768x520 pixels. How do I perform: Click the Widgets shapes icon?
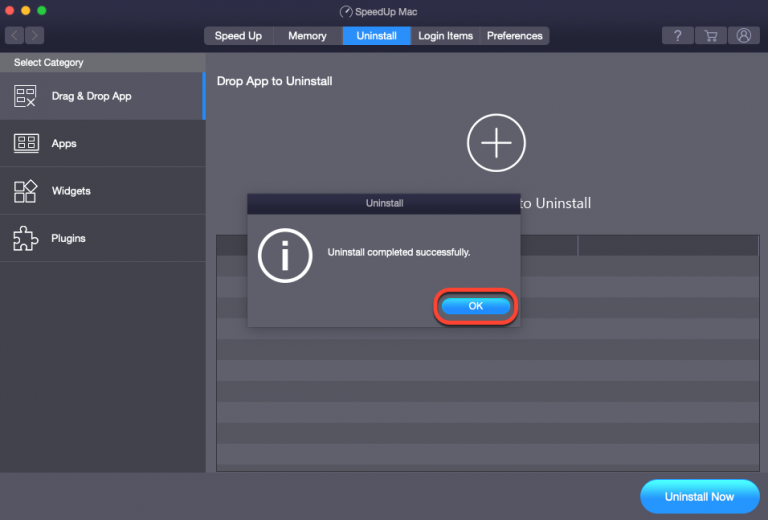[x=25, y=191]
